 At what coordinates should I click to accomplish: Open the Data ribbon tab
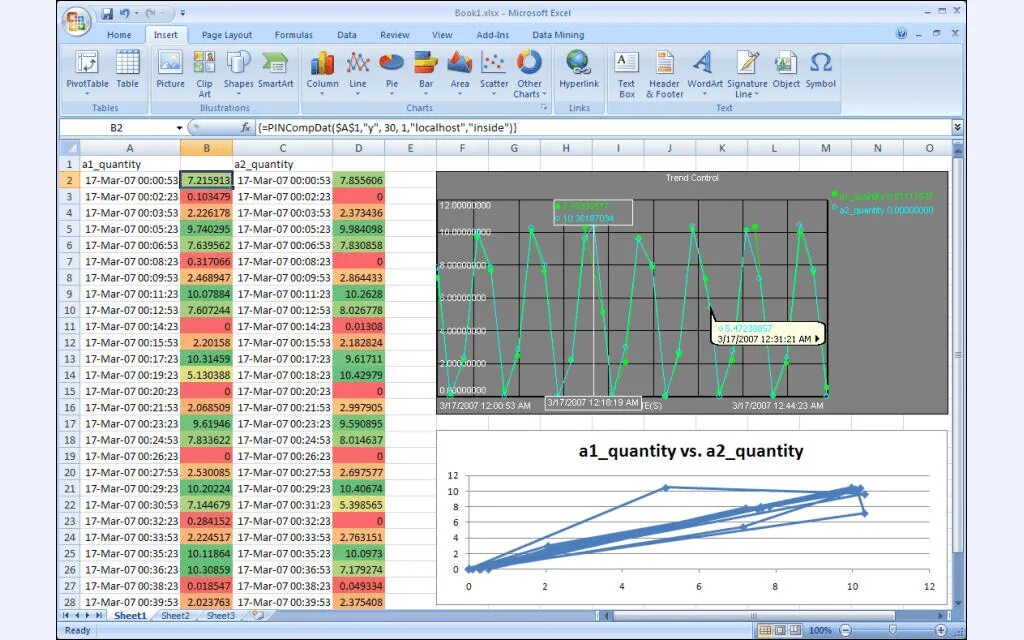pyautogui.click(x=347, y=35)
